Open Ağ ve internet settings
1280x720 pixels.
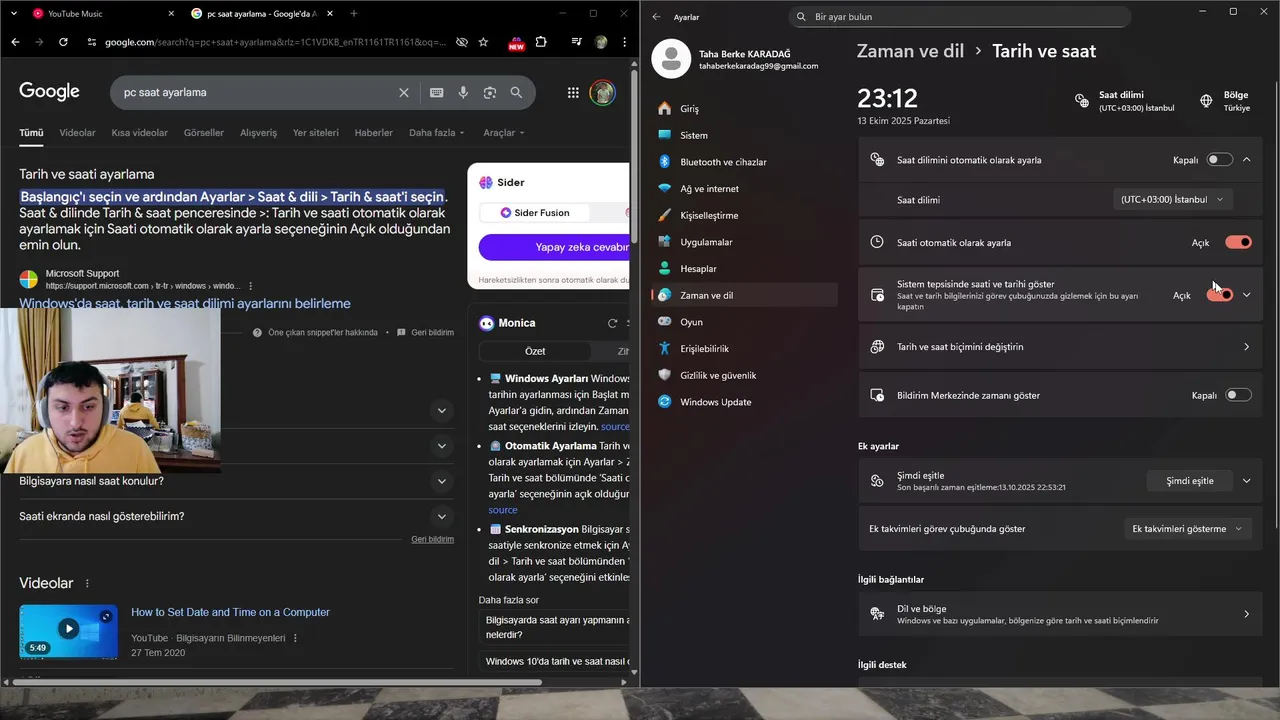pyautogui.click(x=745, y=188)
